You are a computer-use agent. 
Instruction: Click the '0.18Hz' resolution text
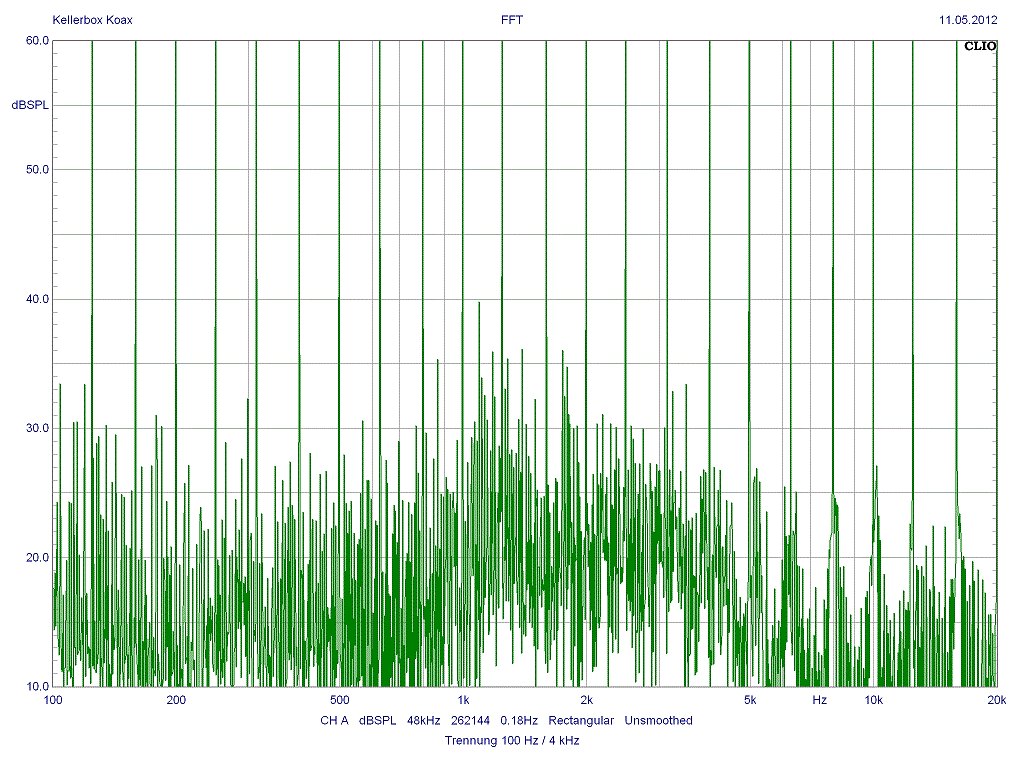[x=519, y=720]
